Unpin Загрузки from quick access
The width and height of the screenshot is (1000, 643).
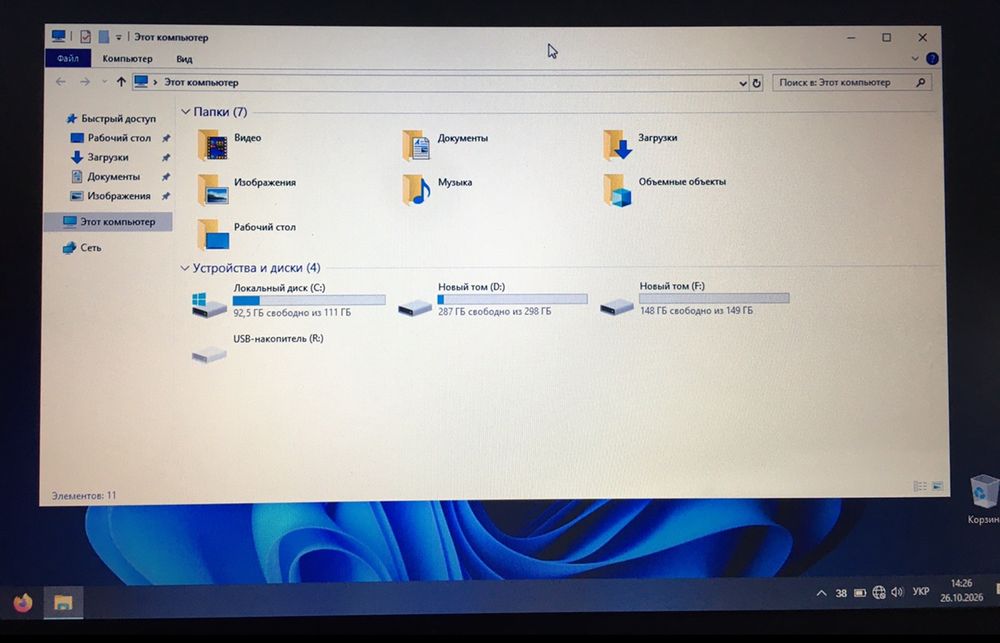point(166,157)
